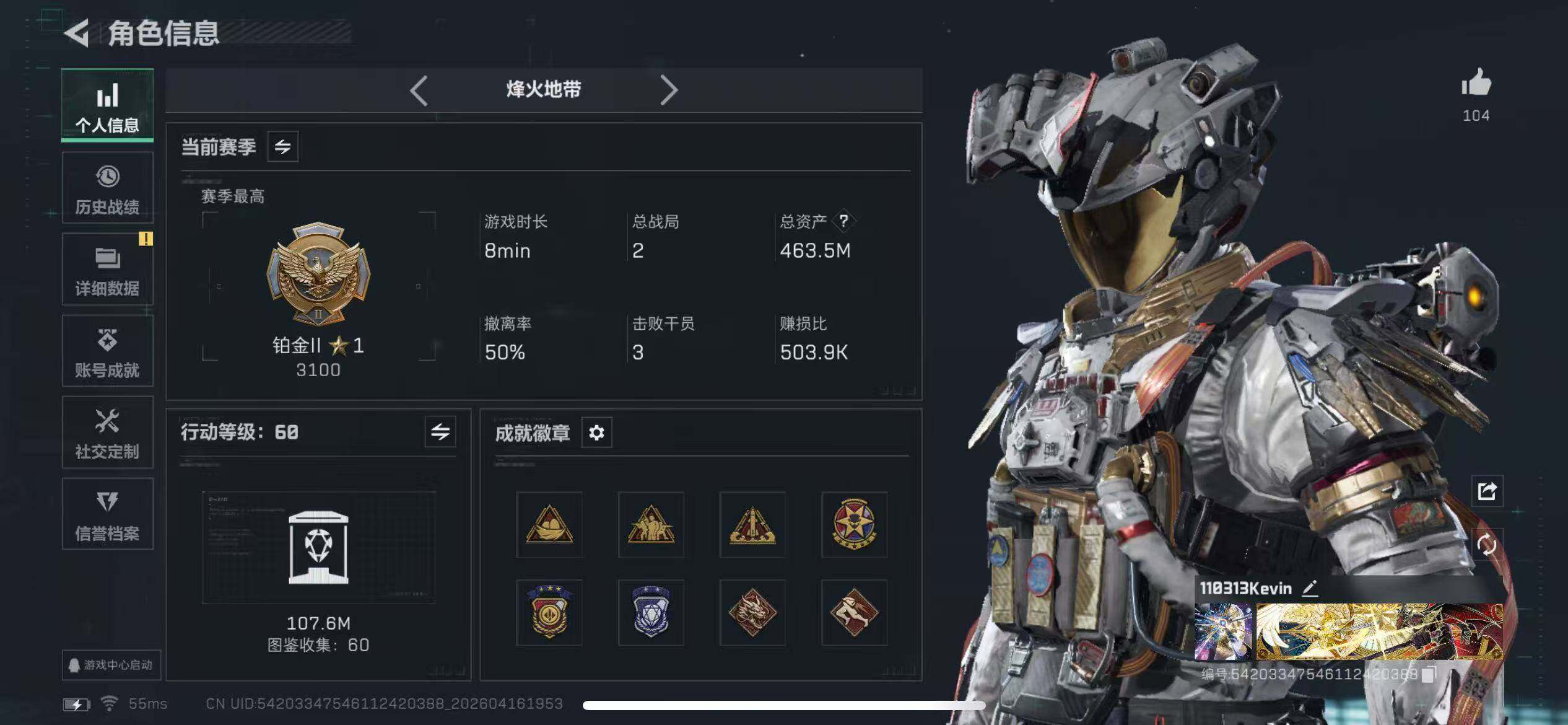
Task: Click the collection showcase case thumbnail
Action: point(318,548)
